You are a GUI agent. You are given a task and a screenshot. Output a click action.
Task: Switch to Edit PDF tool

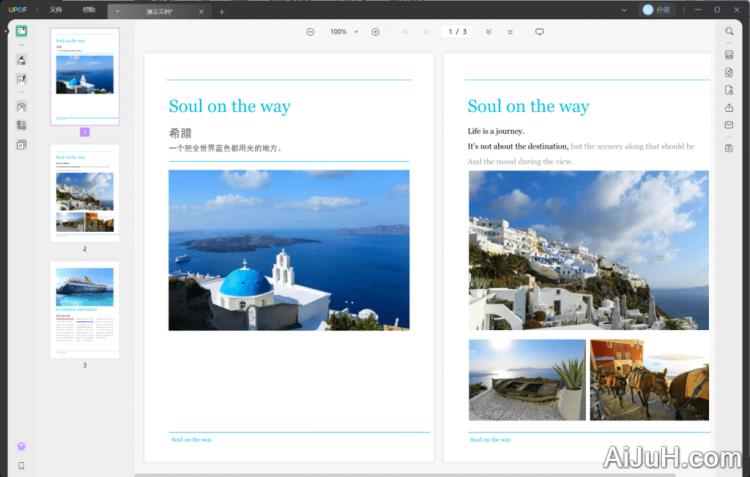pyautogui.click(x=21, y=79)
